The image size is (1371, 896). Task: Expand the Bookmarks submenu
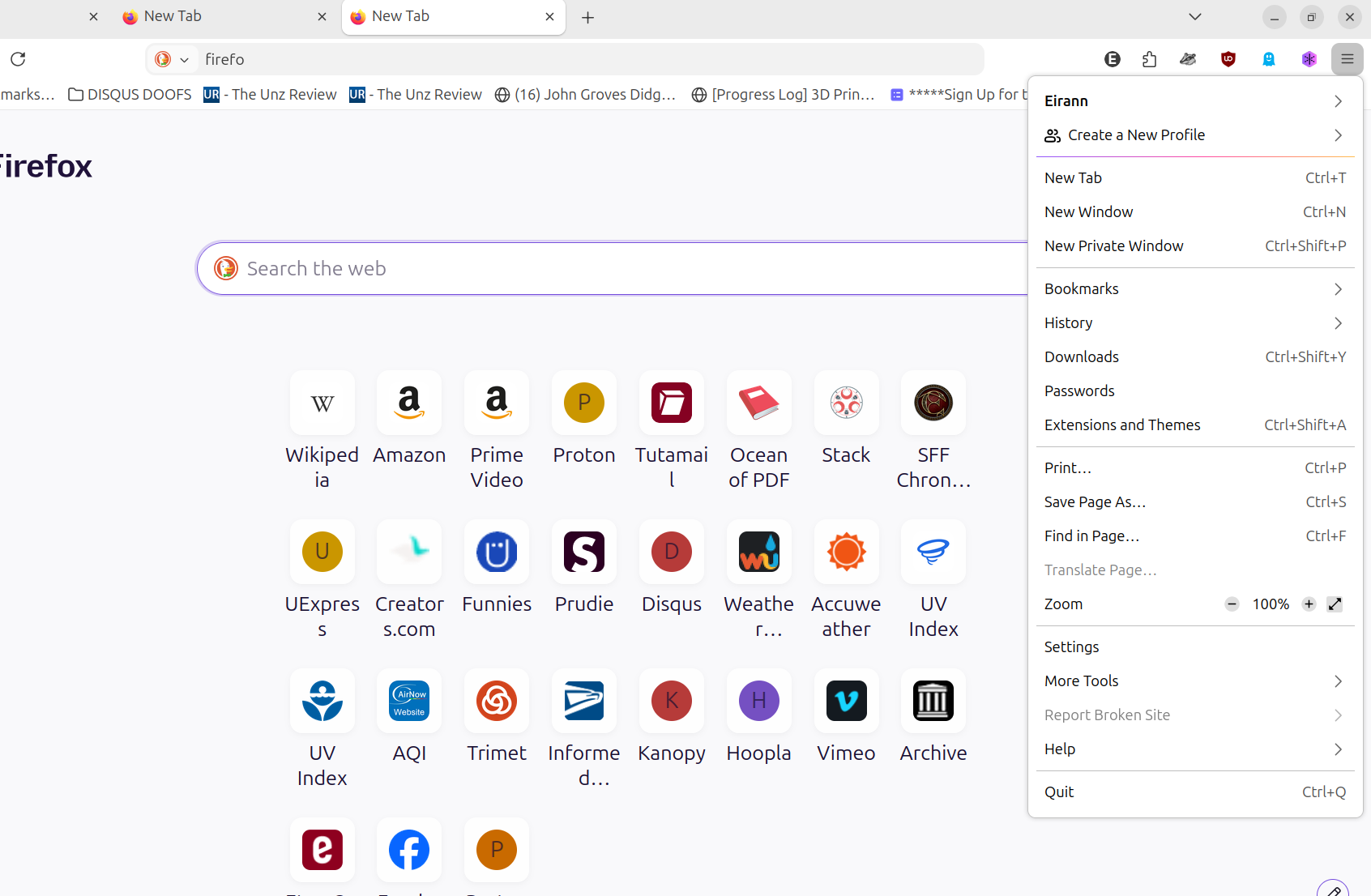point(1195,289)
